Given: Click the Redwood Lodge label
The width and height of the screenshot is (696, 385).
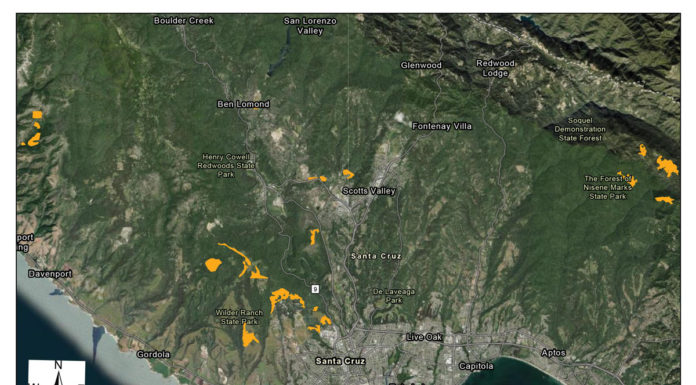Looking at the screenshot, I should pyautogui.click(x=495, y=68).
